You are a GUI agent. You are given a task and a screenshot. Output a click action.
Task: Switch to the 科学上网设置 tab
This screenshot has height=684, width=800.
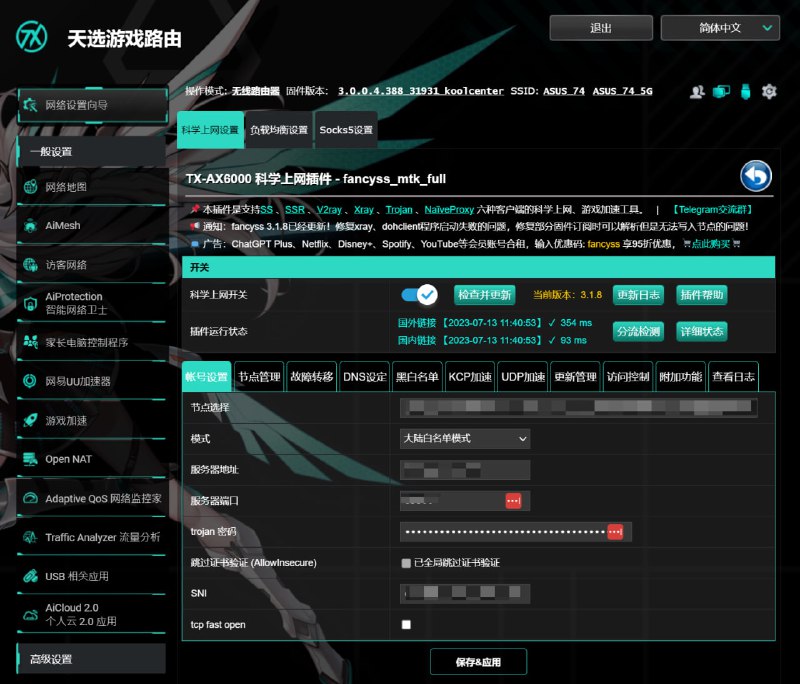[x=210, y=130]
